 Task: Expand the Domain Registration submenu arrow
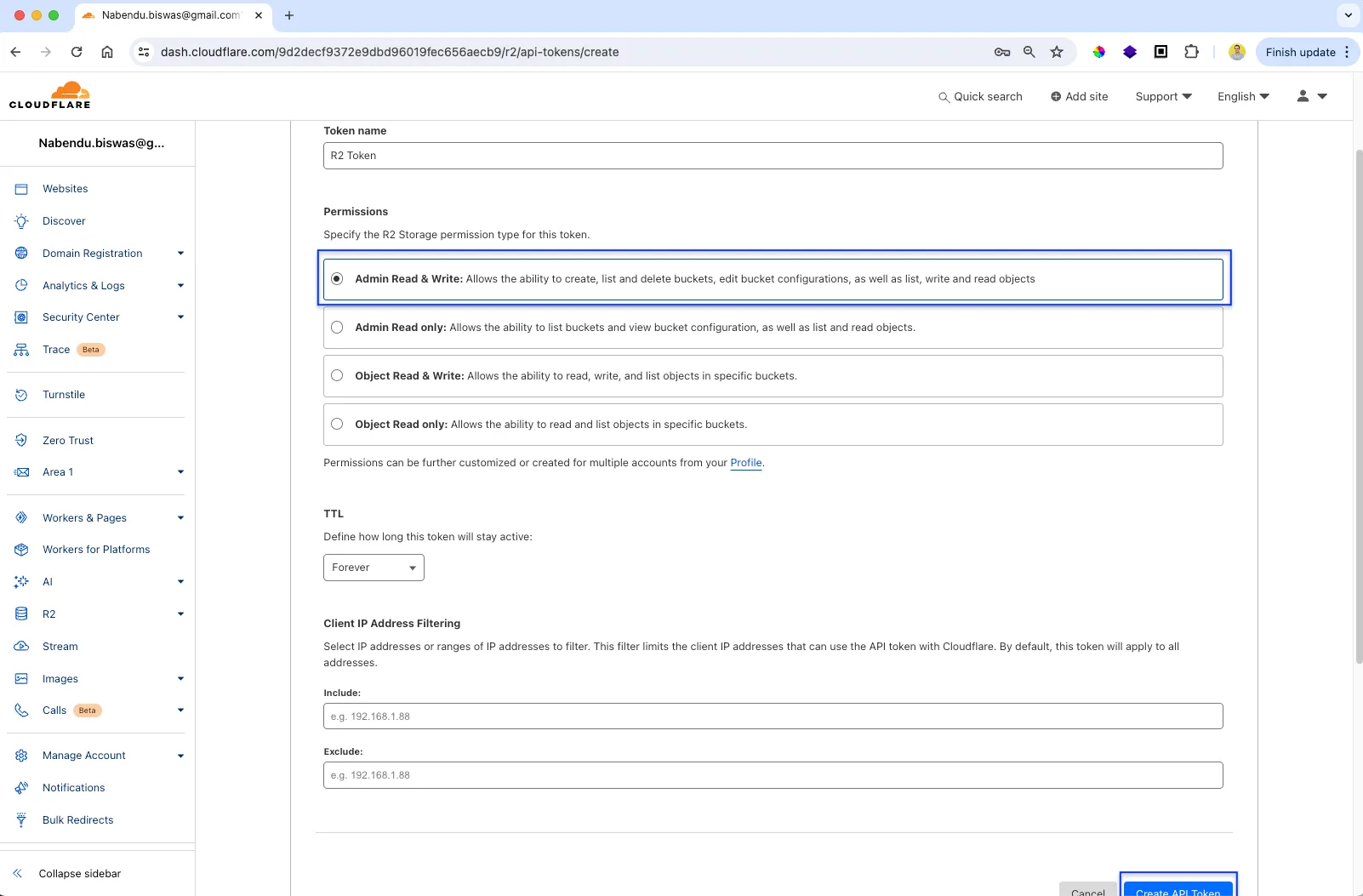click(x=180, y=254)
